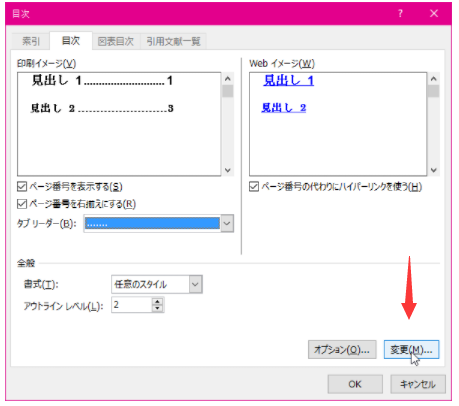Click the 変更(M)... button
The width and height of the screenshot is (459, 406).
coord(411,350)
